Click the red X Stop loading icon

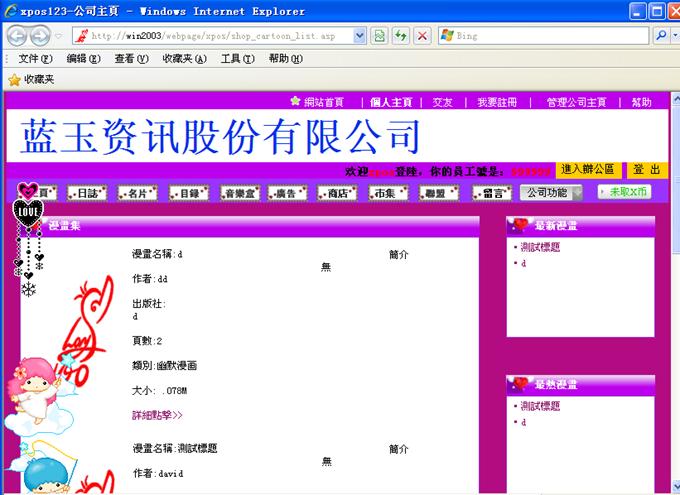(422, 35)
